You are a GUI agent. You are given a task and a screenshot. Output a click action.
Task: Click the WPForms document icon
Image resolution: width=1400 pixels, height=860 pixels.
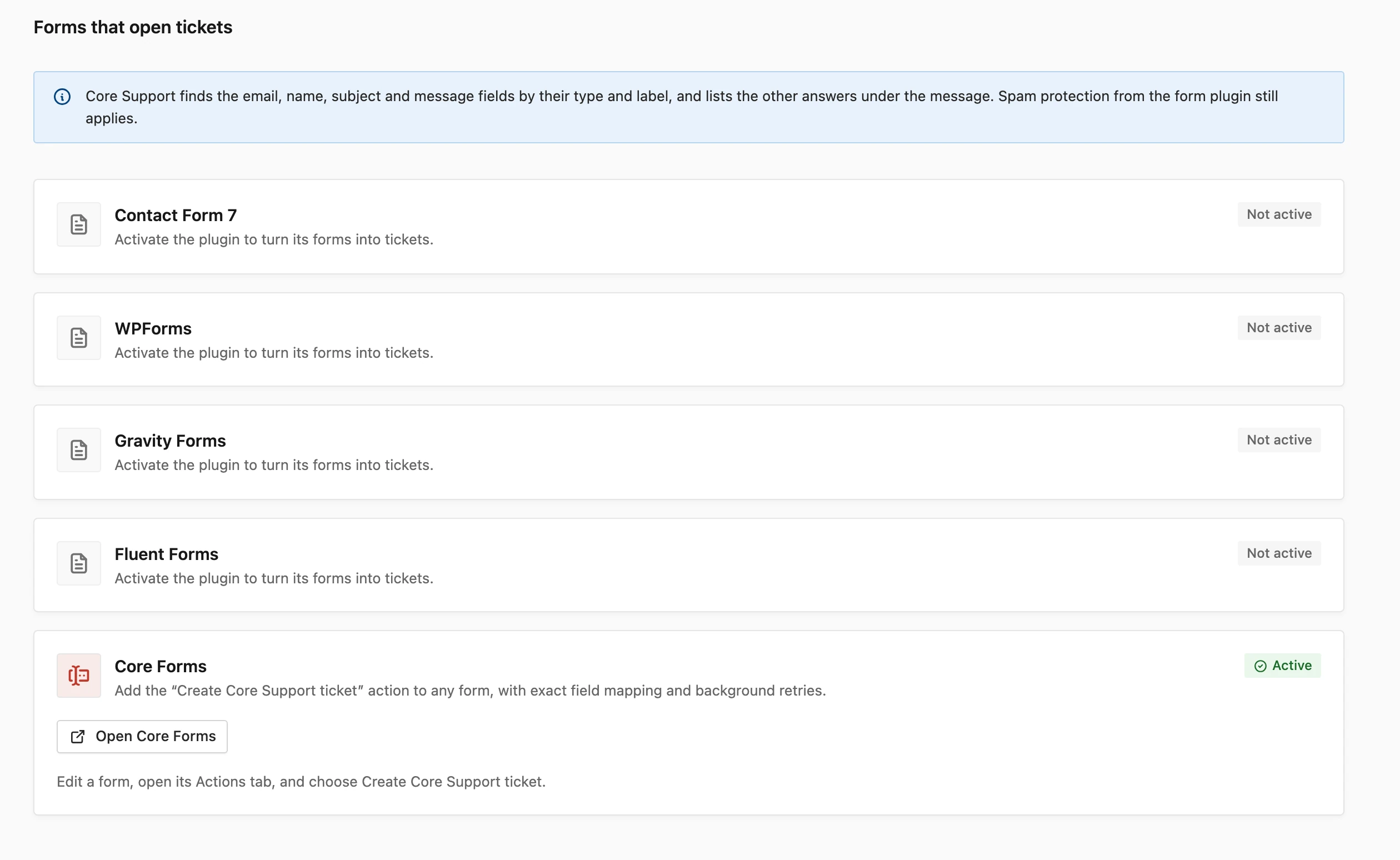[x=78, y=337]
